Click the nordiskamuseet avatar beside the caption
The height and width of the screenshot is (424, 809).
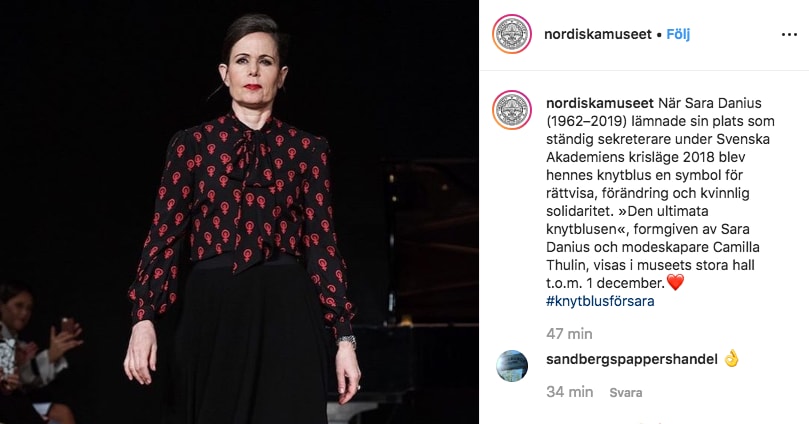(512, 110)
